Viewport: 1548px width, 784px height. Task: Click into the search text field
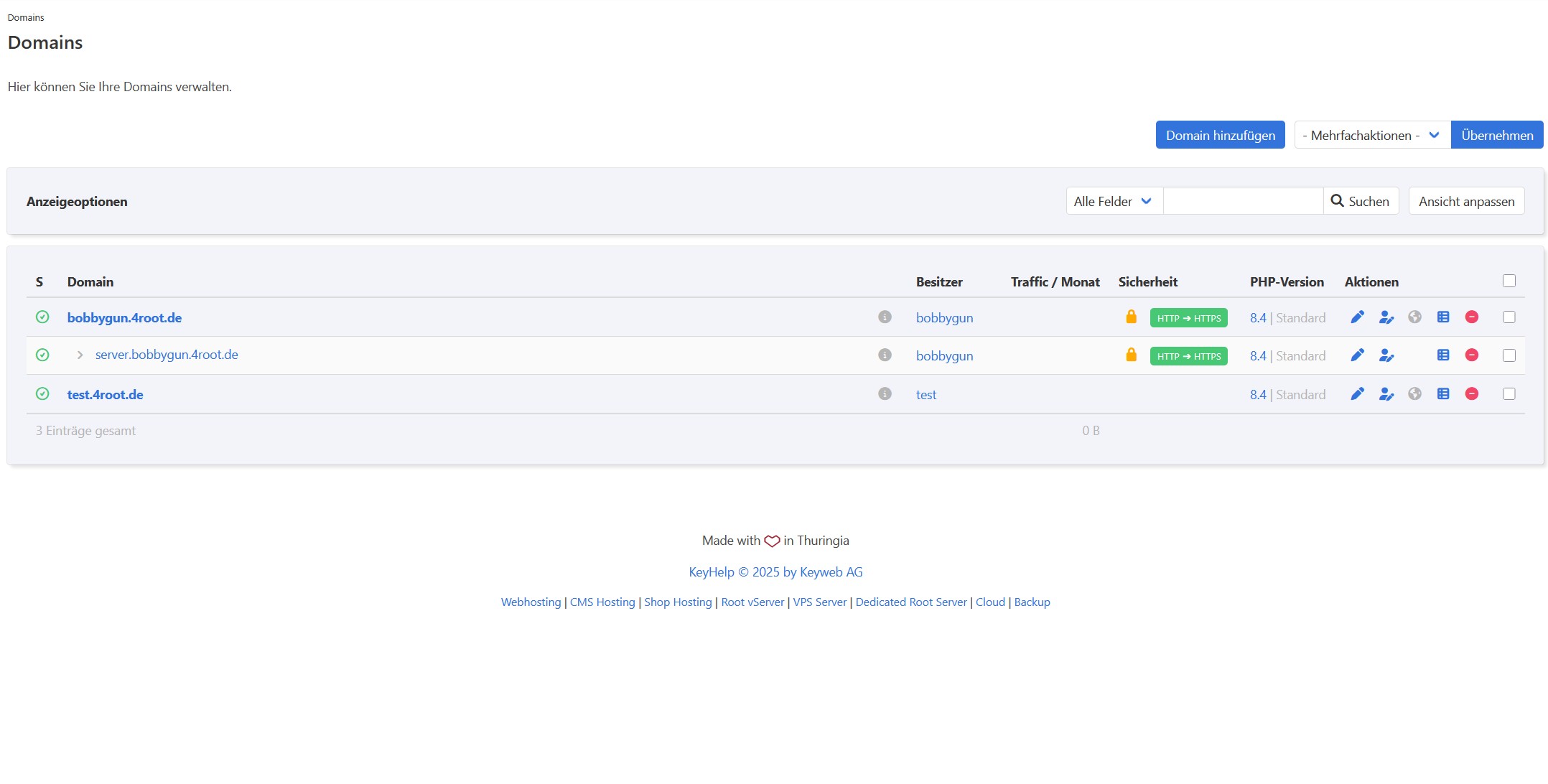[x=1243, y=201]
